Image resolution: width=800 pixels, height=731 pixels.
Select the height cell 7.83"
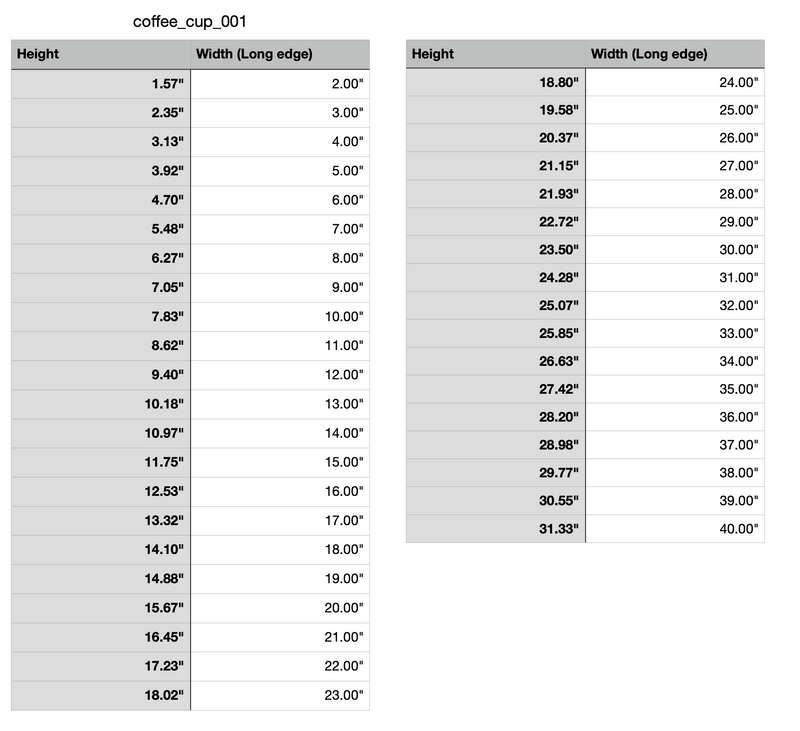pyautogui.click(x=101, y=317)
